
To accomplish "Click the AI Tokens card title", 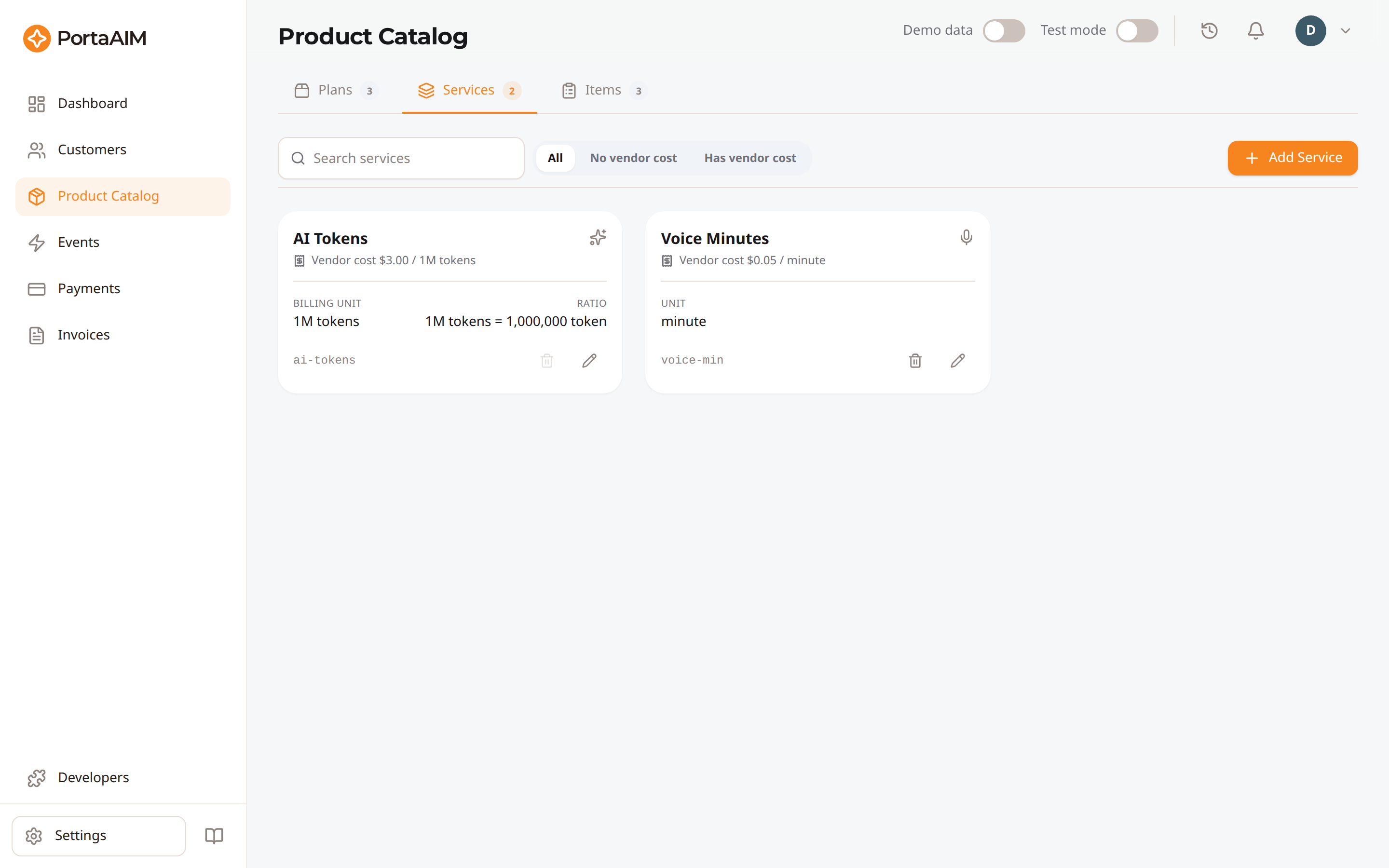I will pos(330,238).
